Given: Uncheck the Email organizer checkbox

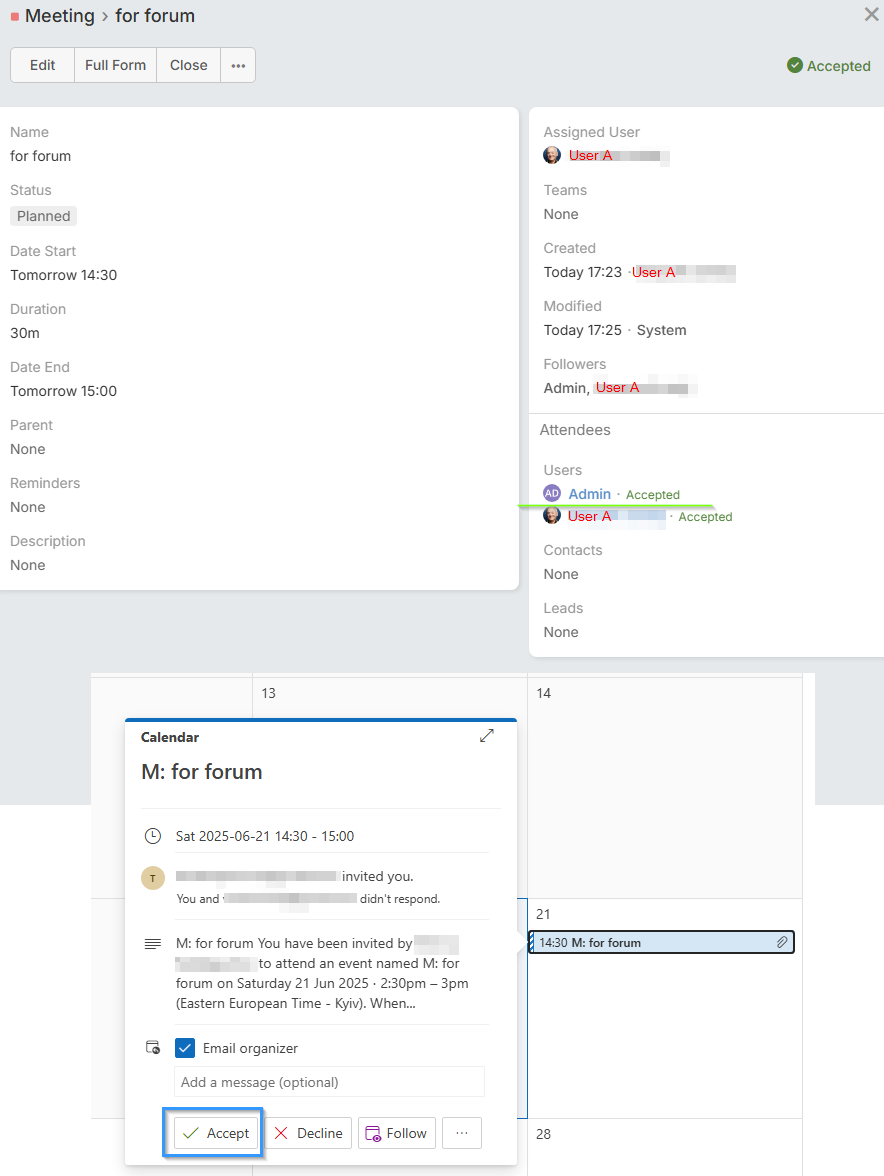Looking at the screenshot, I should (x=185, y=1048).
